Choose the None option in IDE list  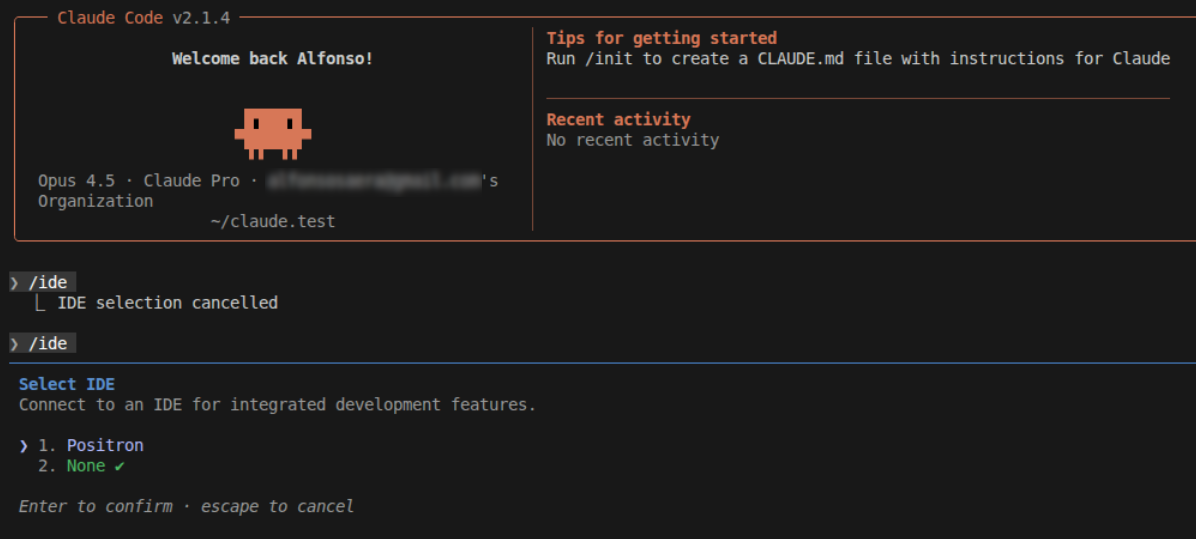[x=85, y=466]
